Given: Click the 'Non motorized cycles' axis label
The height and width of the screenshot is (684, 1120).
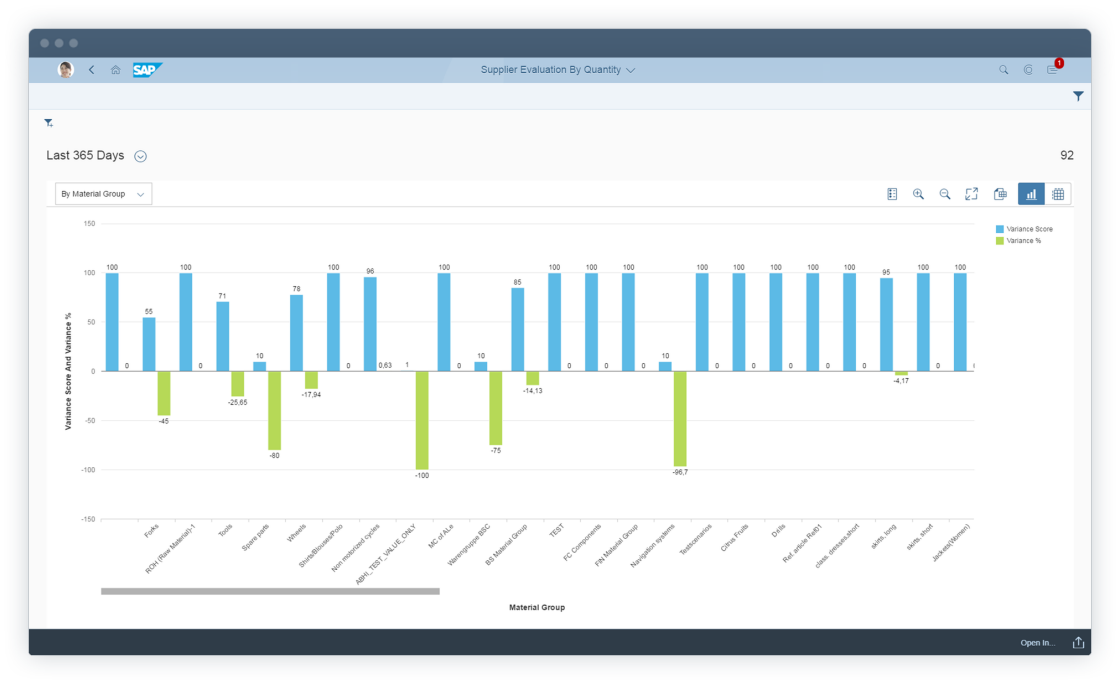Looking at the screenshot, I should (x=355, y=548).
